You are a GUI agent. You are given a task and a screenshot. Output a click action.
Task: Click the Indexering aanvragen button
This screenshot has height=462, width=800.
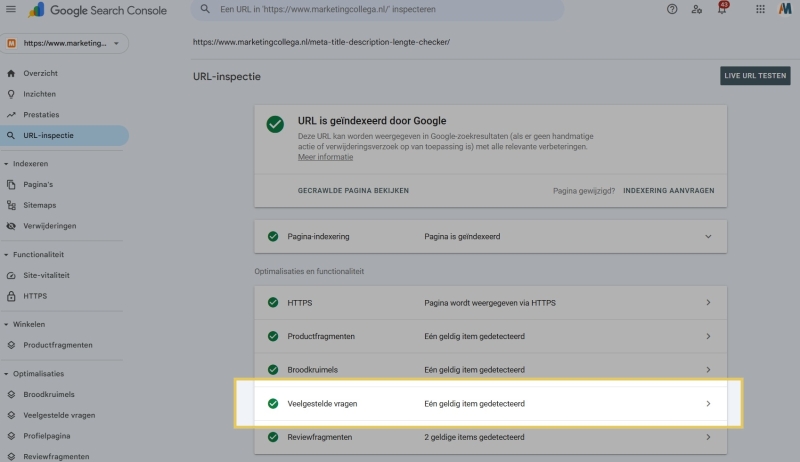click(668, 190)
